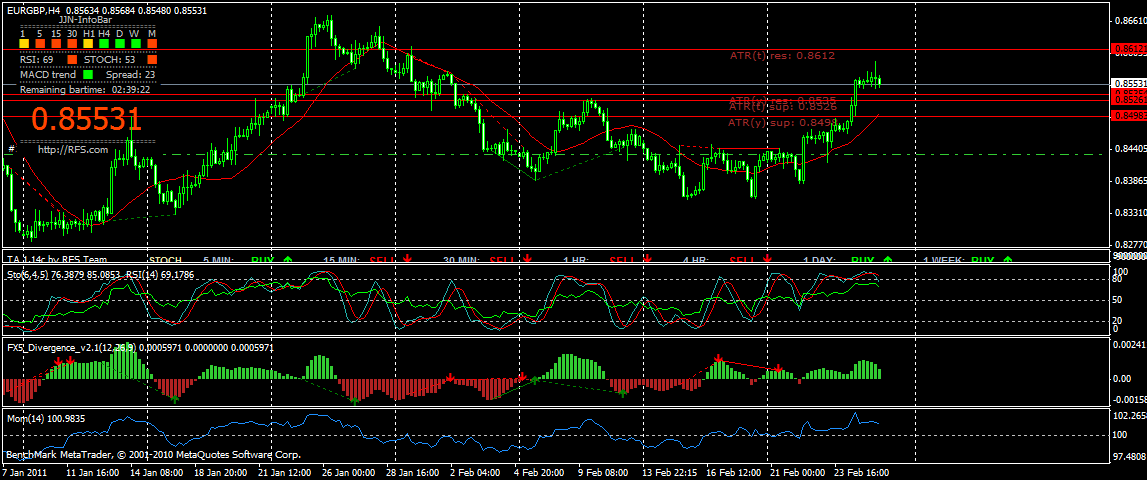Click the 7 Jan 2011 date label

click(x=26, y=473)
